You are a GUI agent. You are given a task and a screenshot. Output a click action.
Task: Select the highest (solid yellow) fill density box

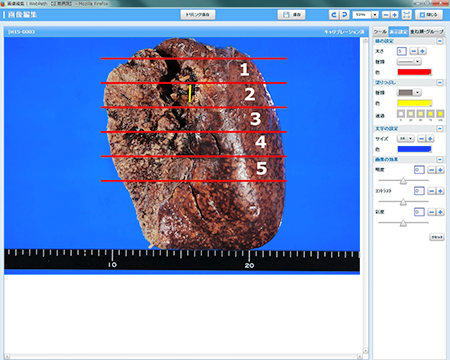(x=440, y=114)
